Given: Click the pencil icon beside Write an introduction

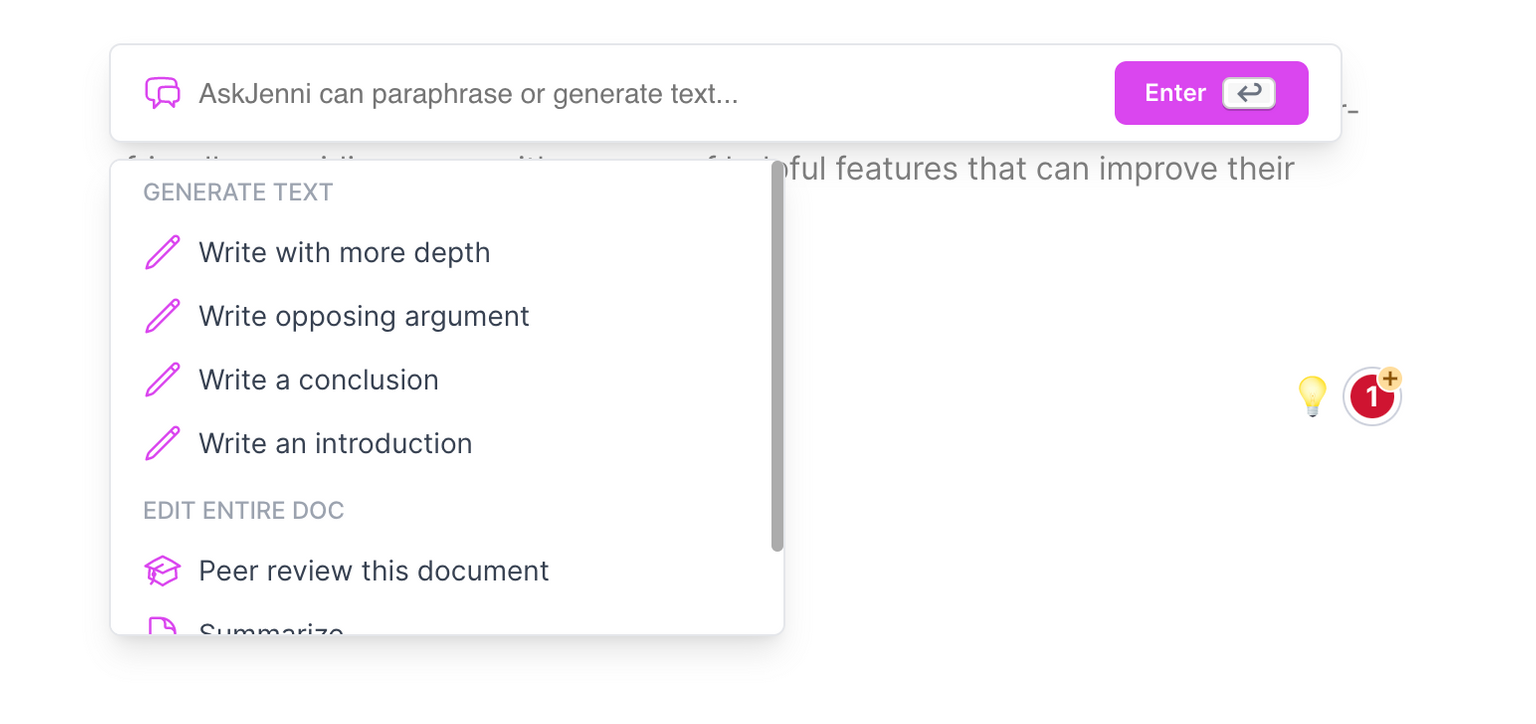Looking at the screenshot, I should 162,443.
